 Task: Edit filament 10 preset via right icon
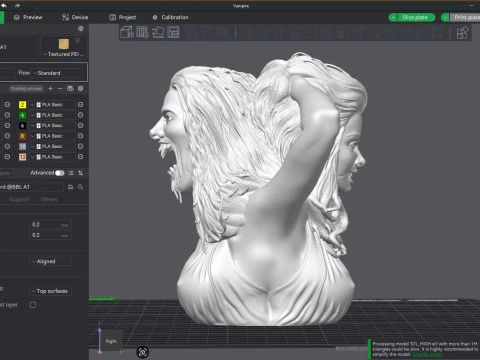click(x=80, y=146)
